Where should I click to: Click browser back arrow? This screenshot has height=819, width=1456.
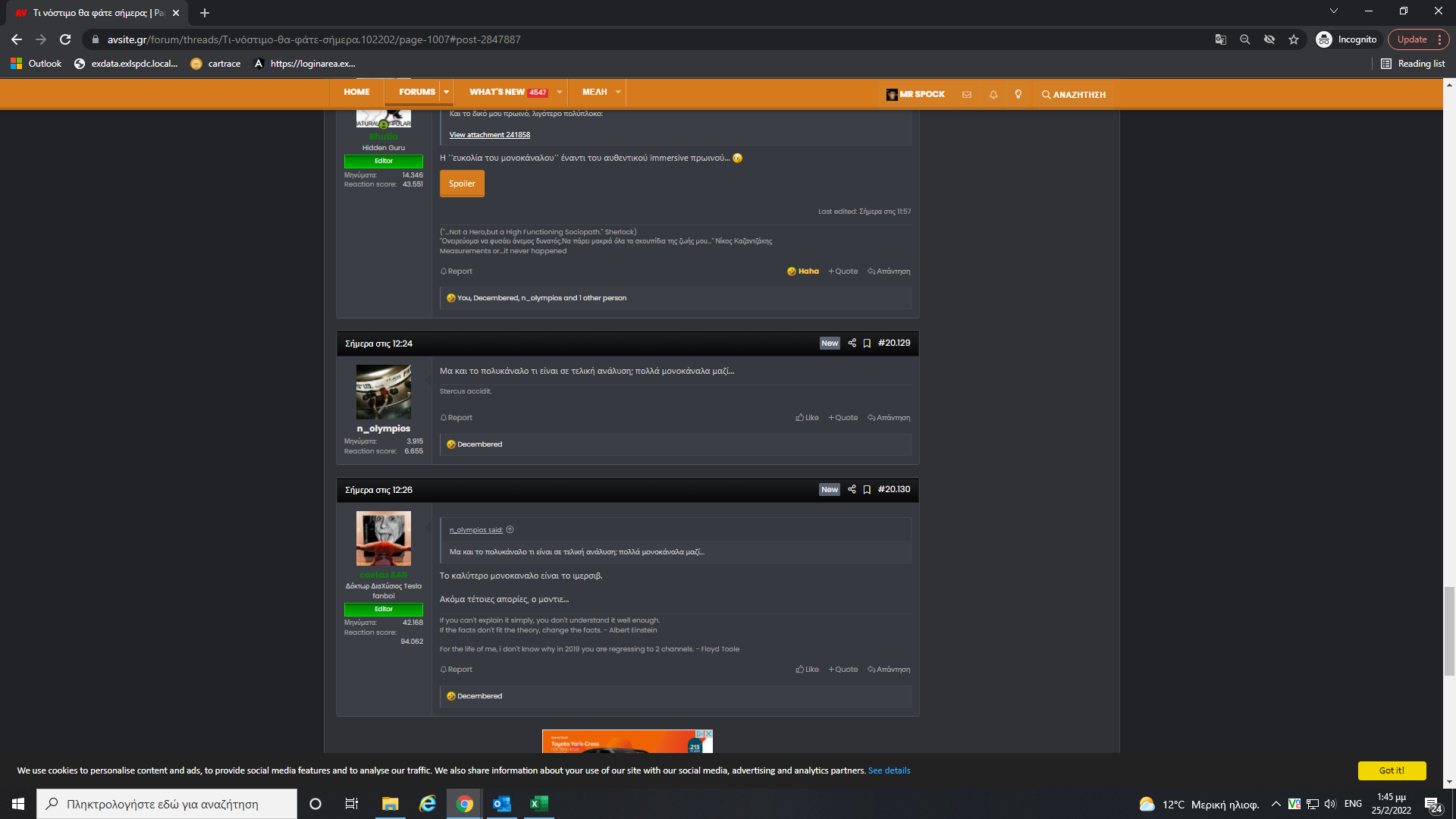pos(17,39)
